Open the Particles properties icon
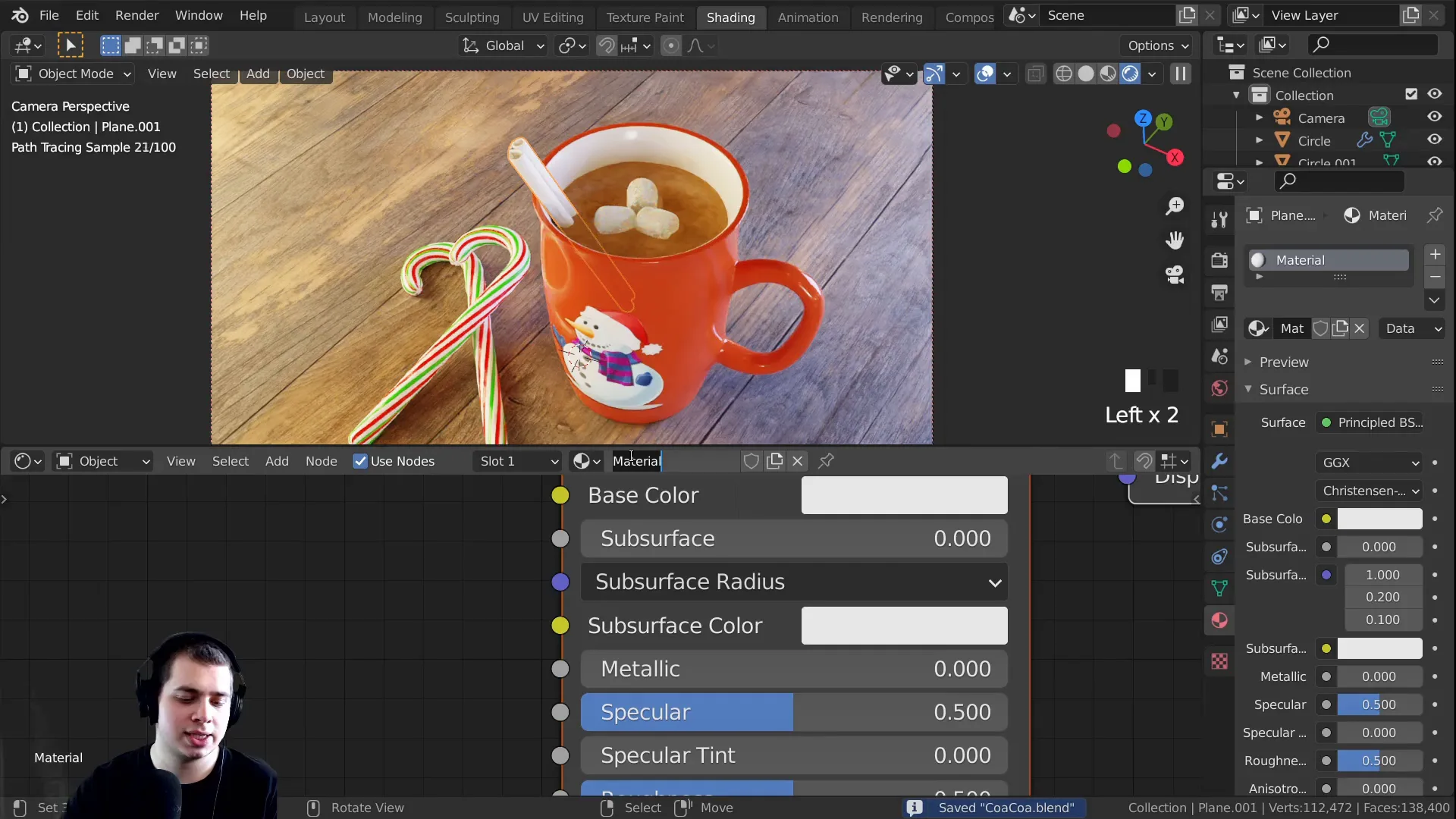The width and height of the screenshot is (1456, 819). (1219, 493)
